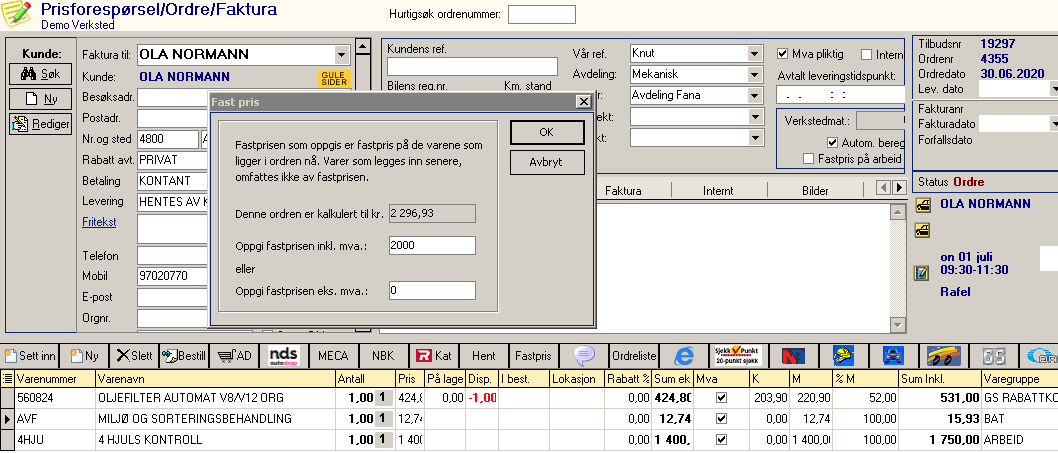
Task: Click the speech bubble message icon
Action: click(x=583, y=356)
